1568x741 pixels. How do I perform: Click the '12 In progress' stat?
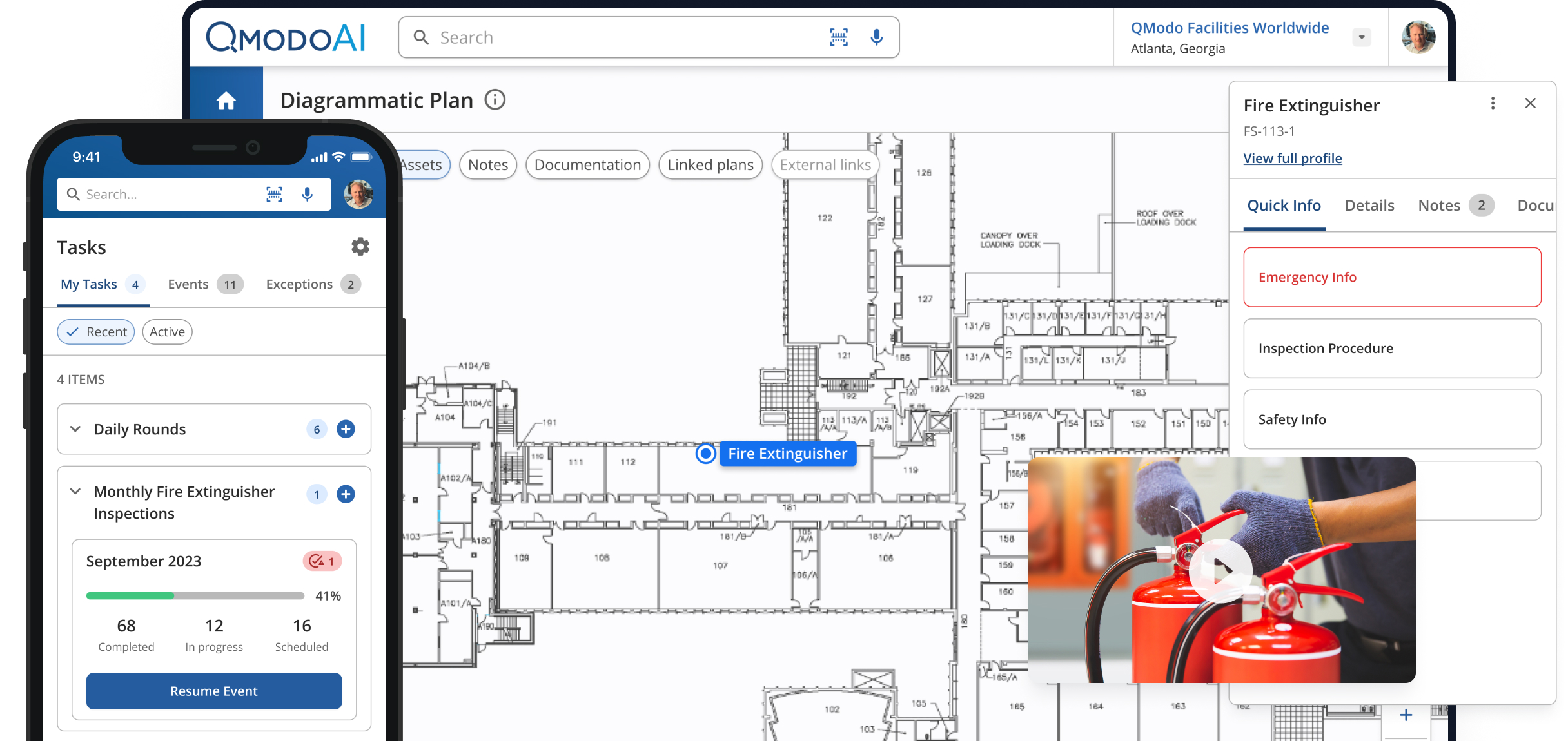click(214, 635)
